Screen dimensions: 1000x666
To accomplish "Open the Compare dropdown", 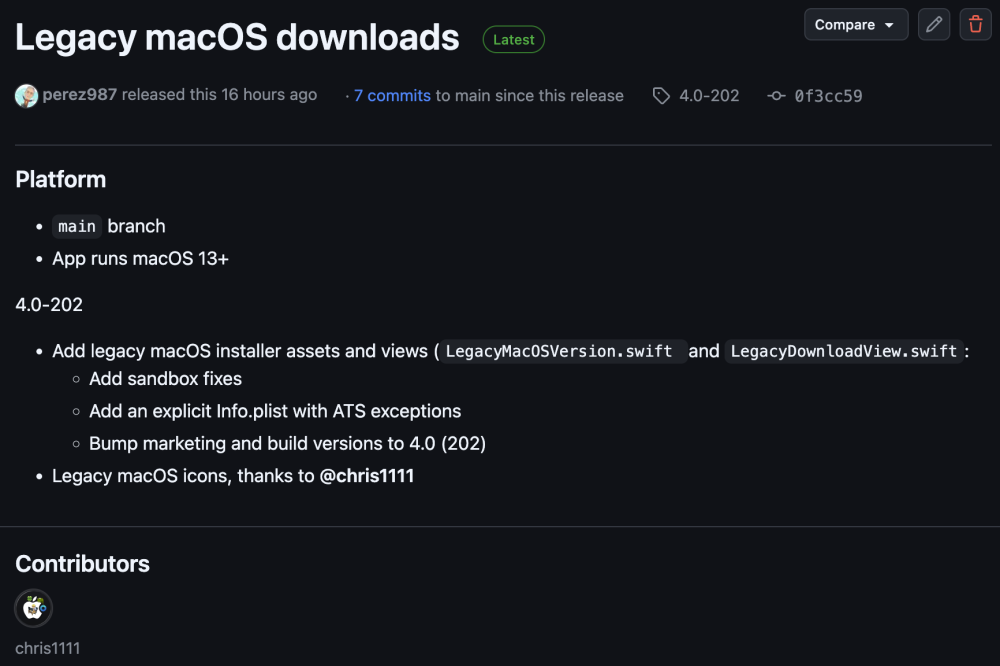I will pyautogui.click(x=856, y=25).
